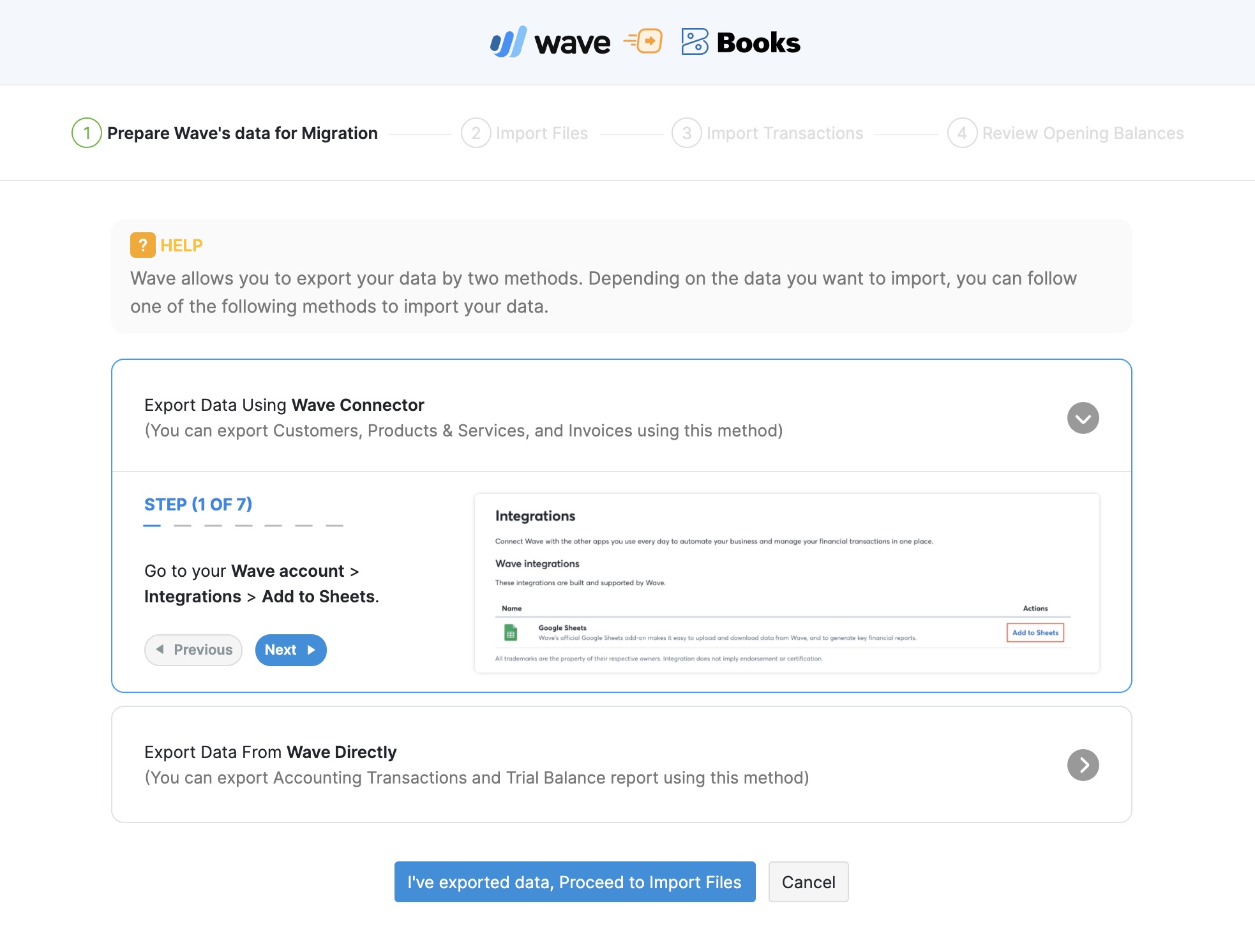
Task: Click the step 4 circle icon
Action: (962, 133)
